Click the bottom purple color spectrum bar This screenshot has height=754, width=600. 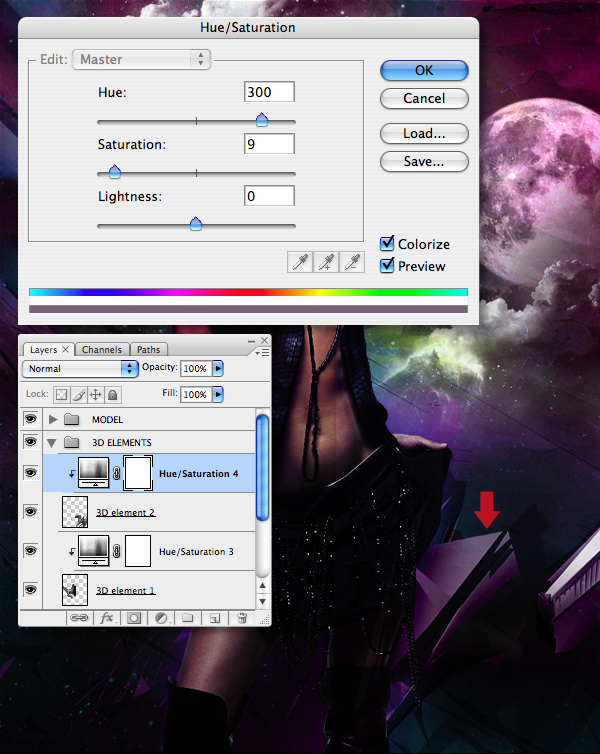(248, 309)
